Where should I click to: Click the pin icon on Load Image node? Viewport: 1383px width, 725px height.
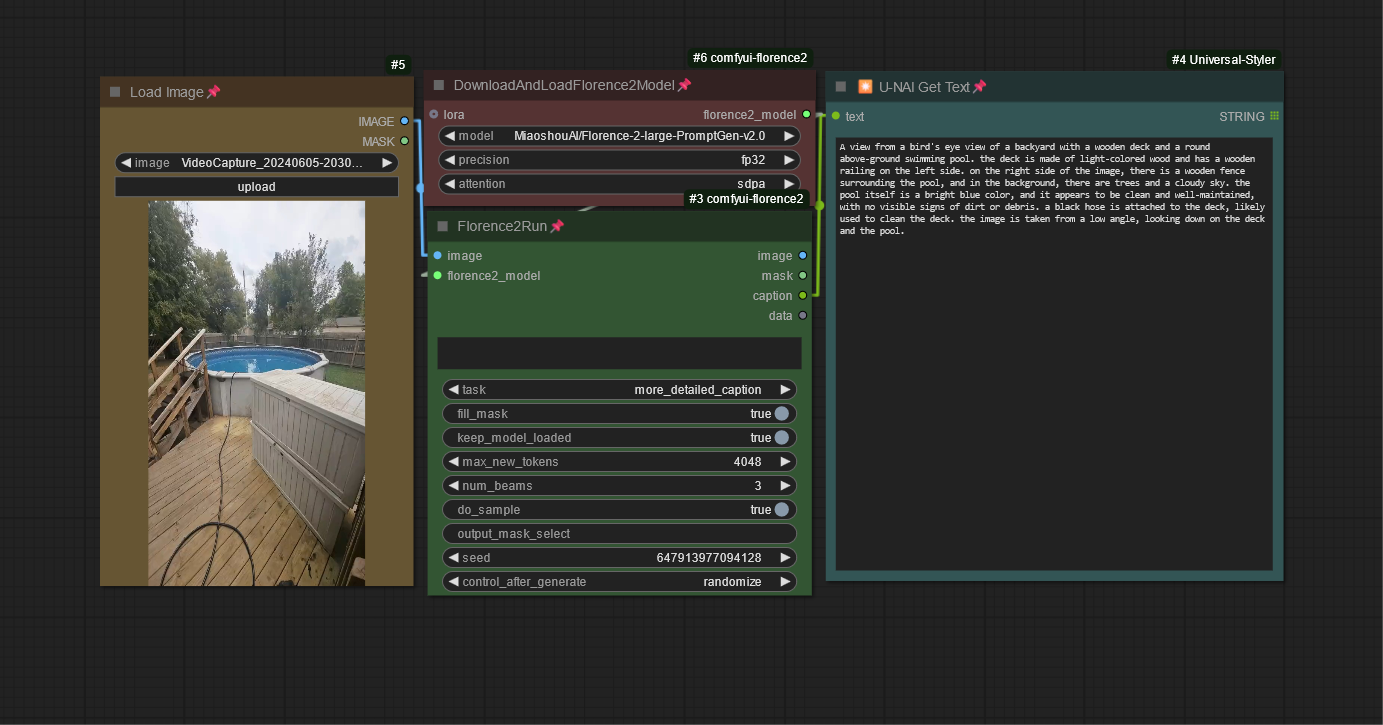click(x=213, y=92)
